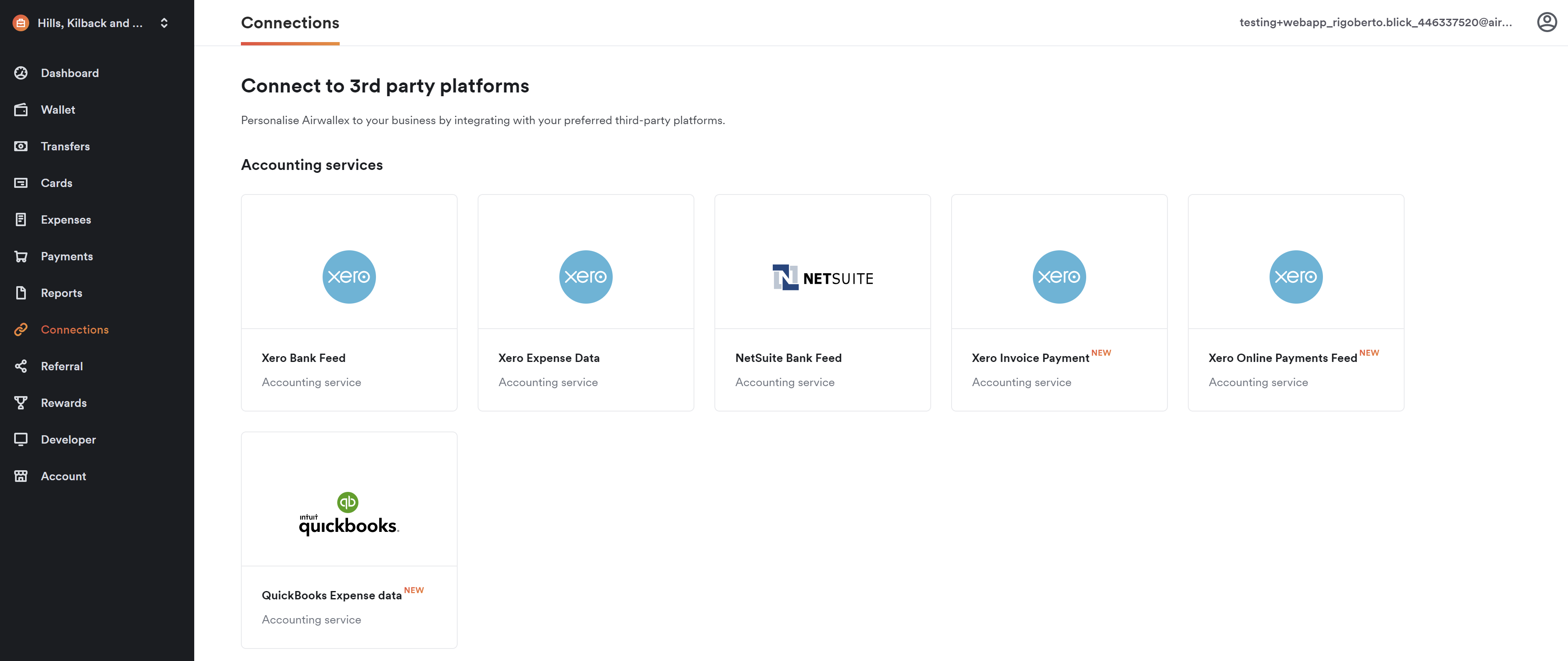Click the orange business account logo icon
This screenshot has width=1568, height=661.
pos(21,23)
